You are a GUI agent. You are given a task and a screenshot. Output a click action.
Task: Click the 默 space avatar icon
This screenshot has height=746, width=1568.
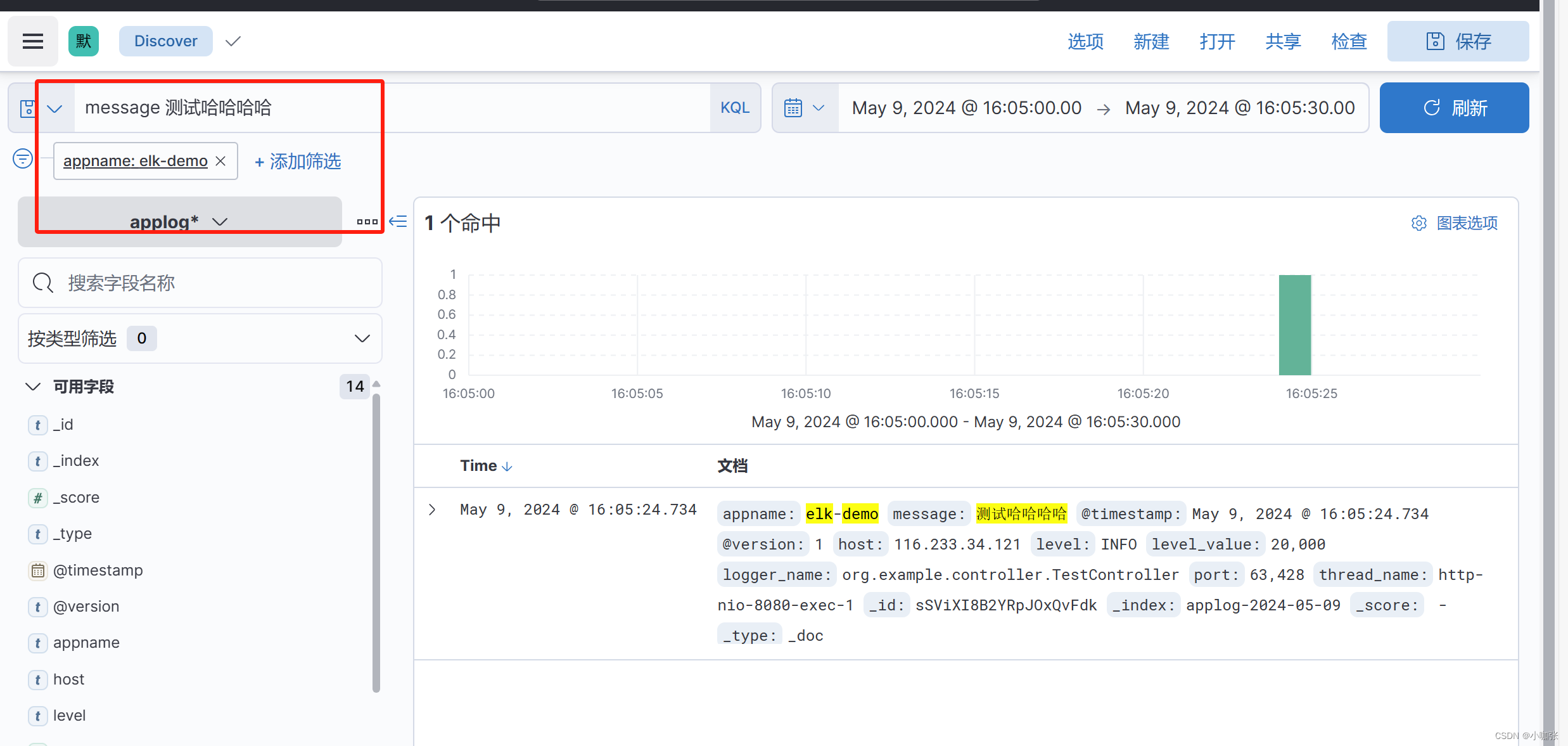tap(83, 41)
